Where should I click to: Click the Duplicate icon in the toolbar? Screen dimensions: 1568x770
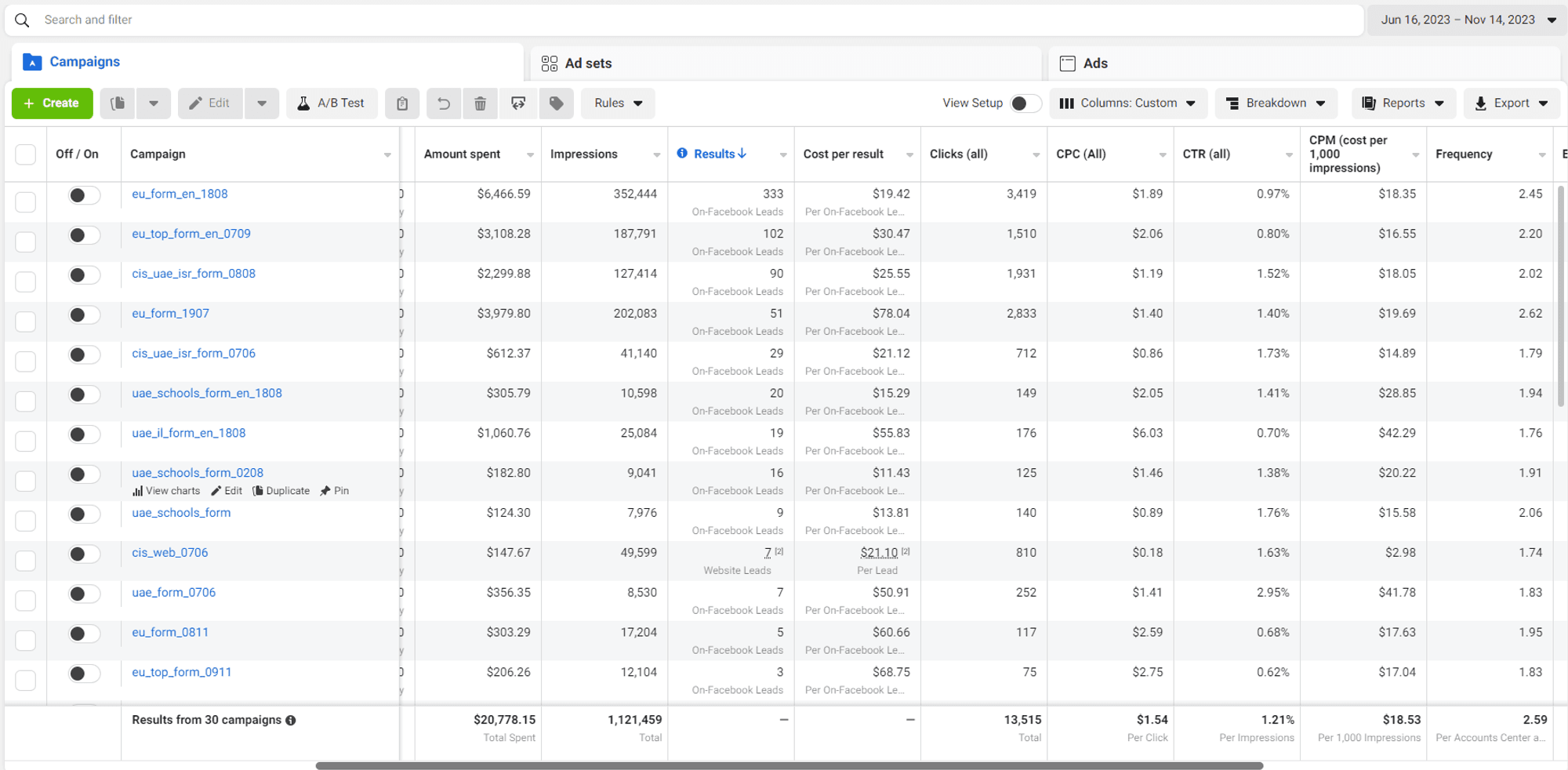coord(118,103)
